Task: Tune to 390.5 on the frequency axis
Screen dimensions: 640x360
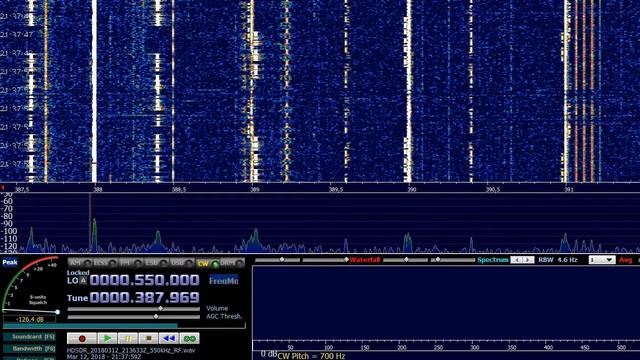Action: [493, 189]
